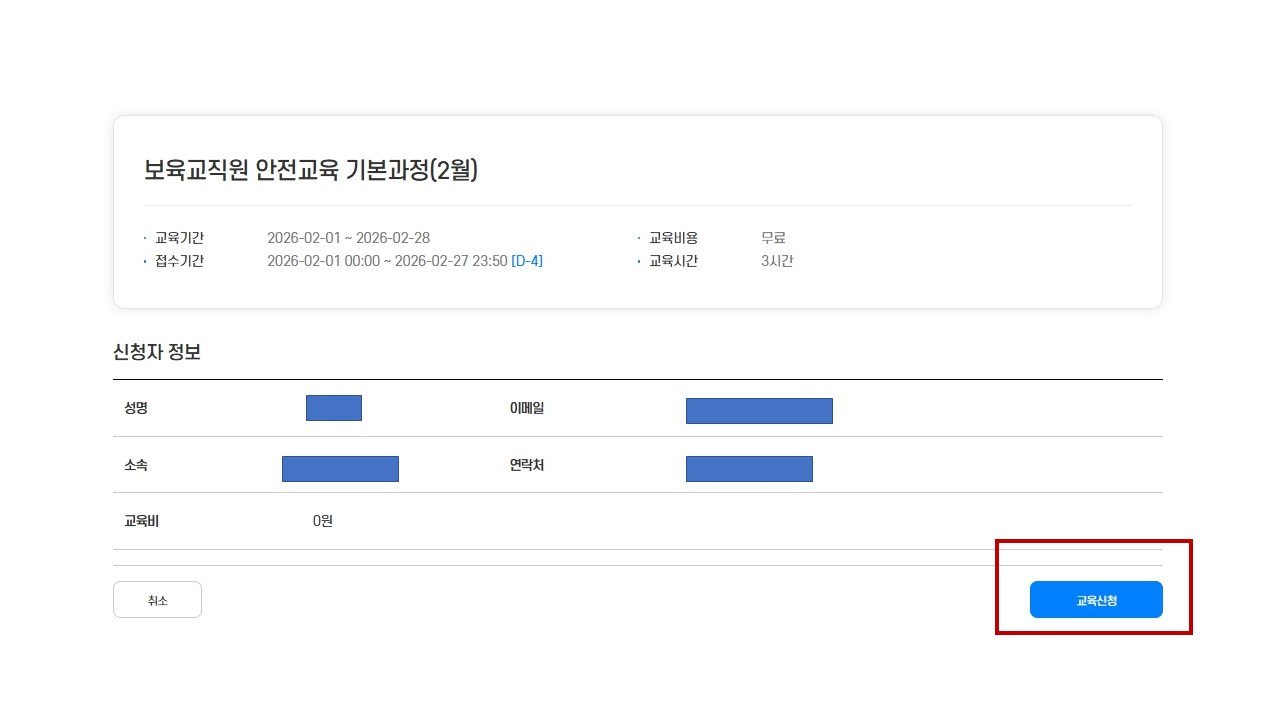
Task: Click the masked 이메일 value field
Action: tap(759, 411)
